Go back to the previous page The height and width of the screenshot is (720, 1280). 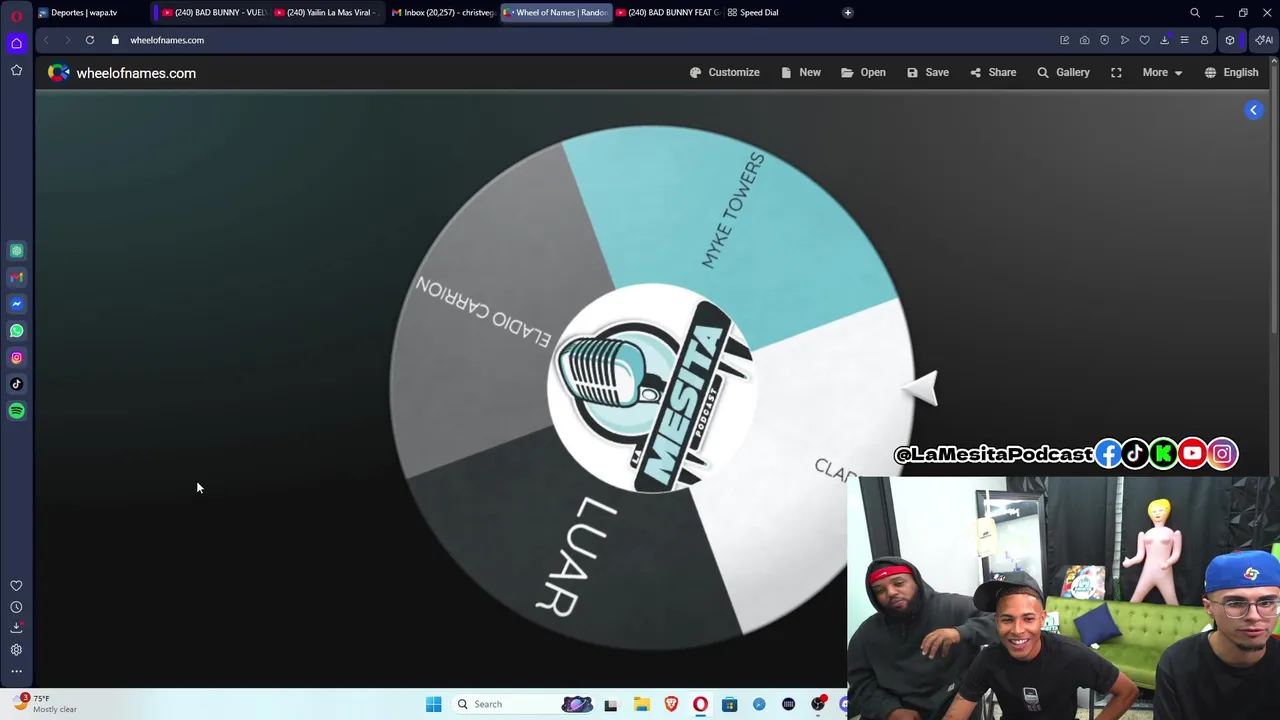[x=46, y=40]
